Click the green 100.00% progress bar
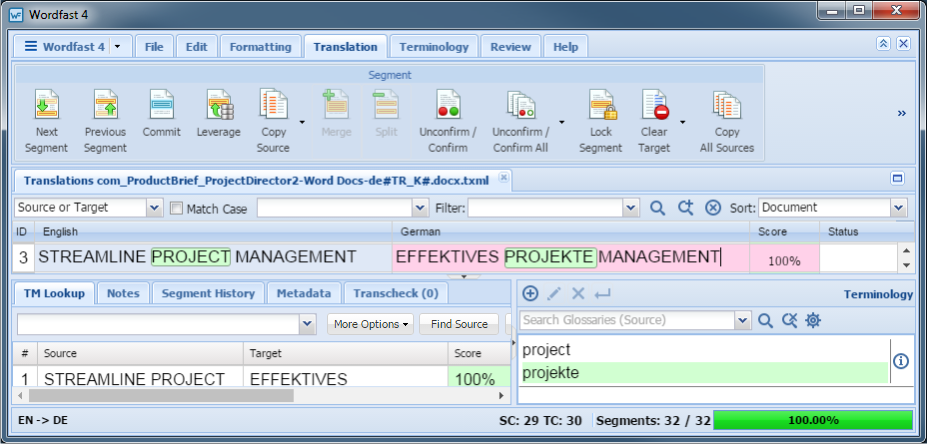The image size is (927, 444). [x=813, y=420]
